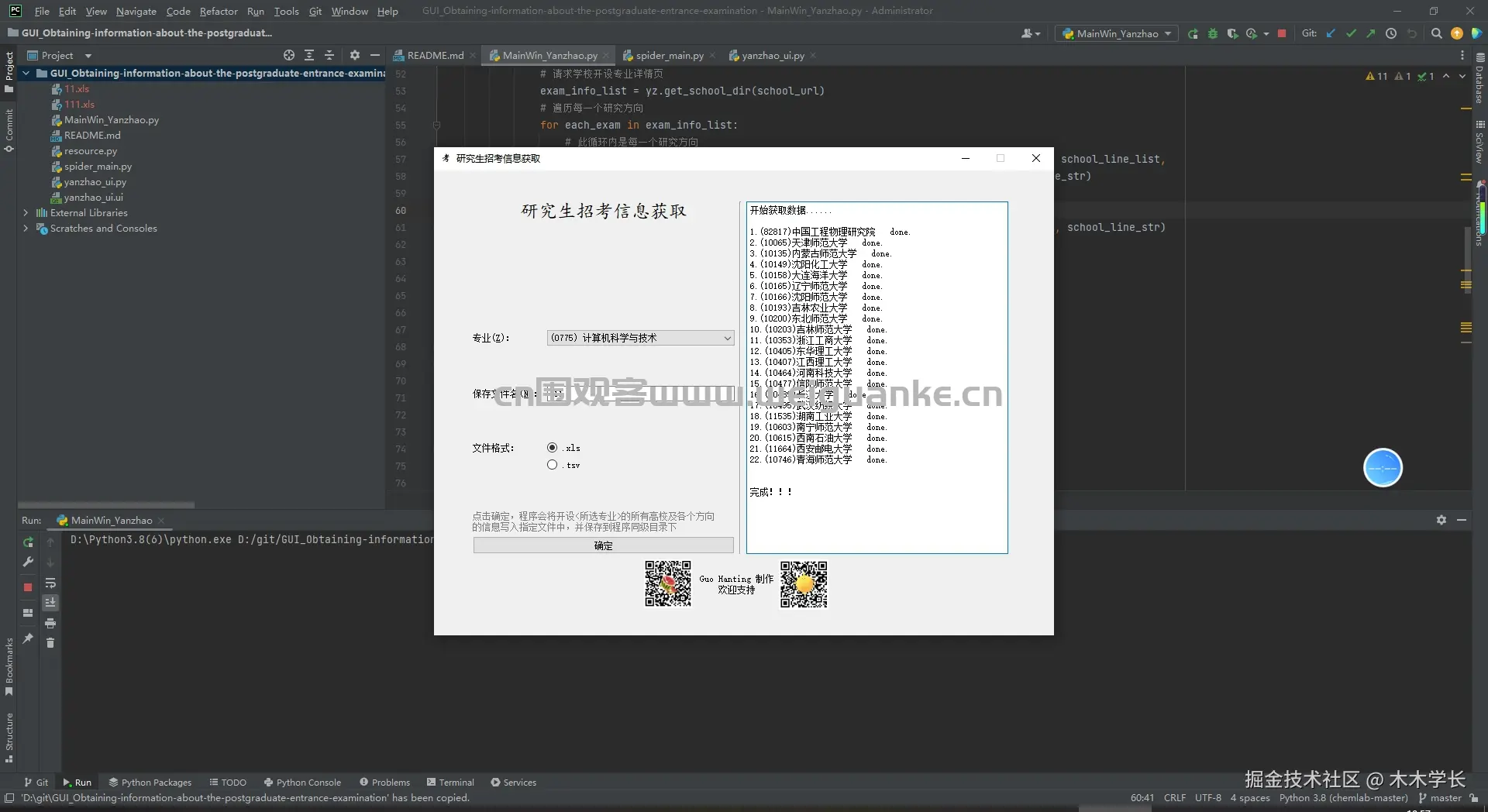The width and height of the screenshot is (1488, 812).
Task: Open the Python Packages tool window
Action: 150,783
